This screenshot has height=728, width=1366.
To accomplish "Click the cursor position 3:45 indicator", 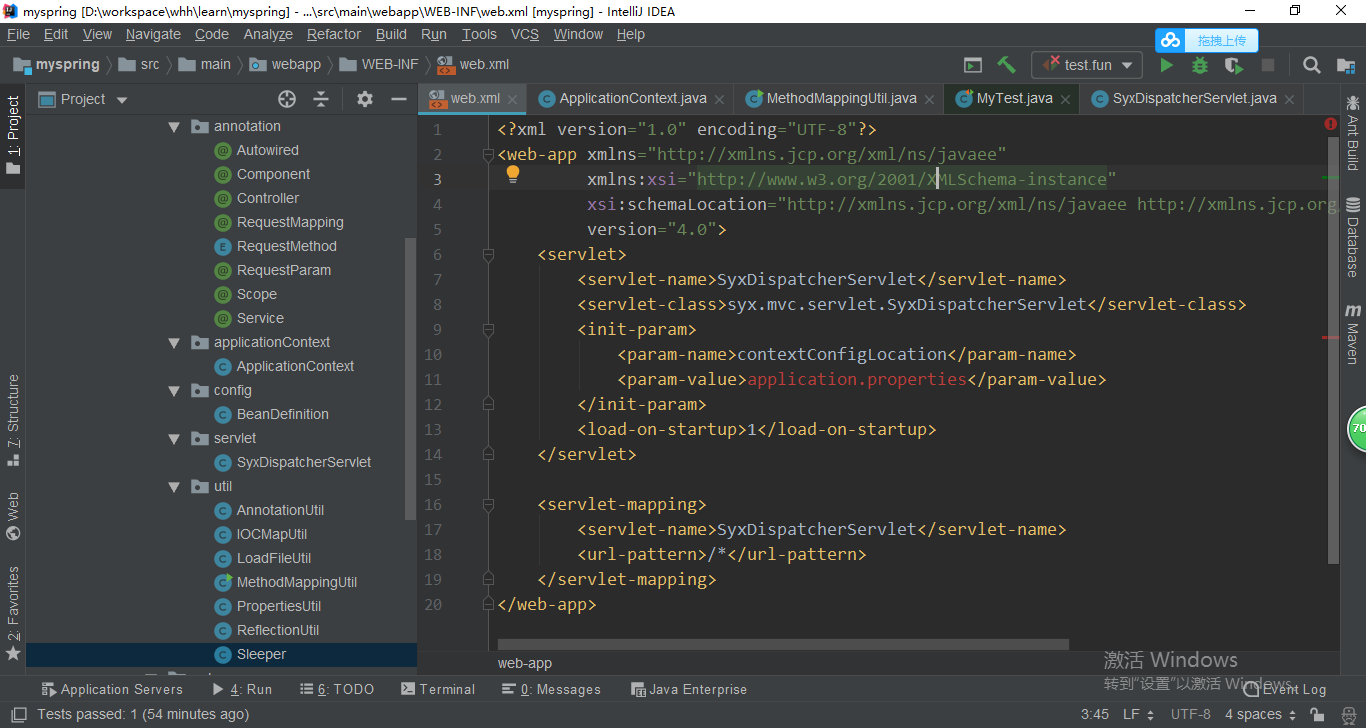I will [x=1095, y=715].
